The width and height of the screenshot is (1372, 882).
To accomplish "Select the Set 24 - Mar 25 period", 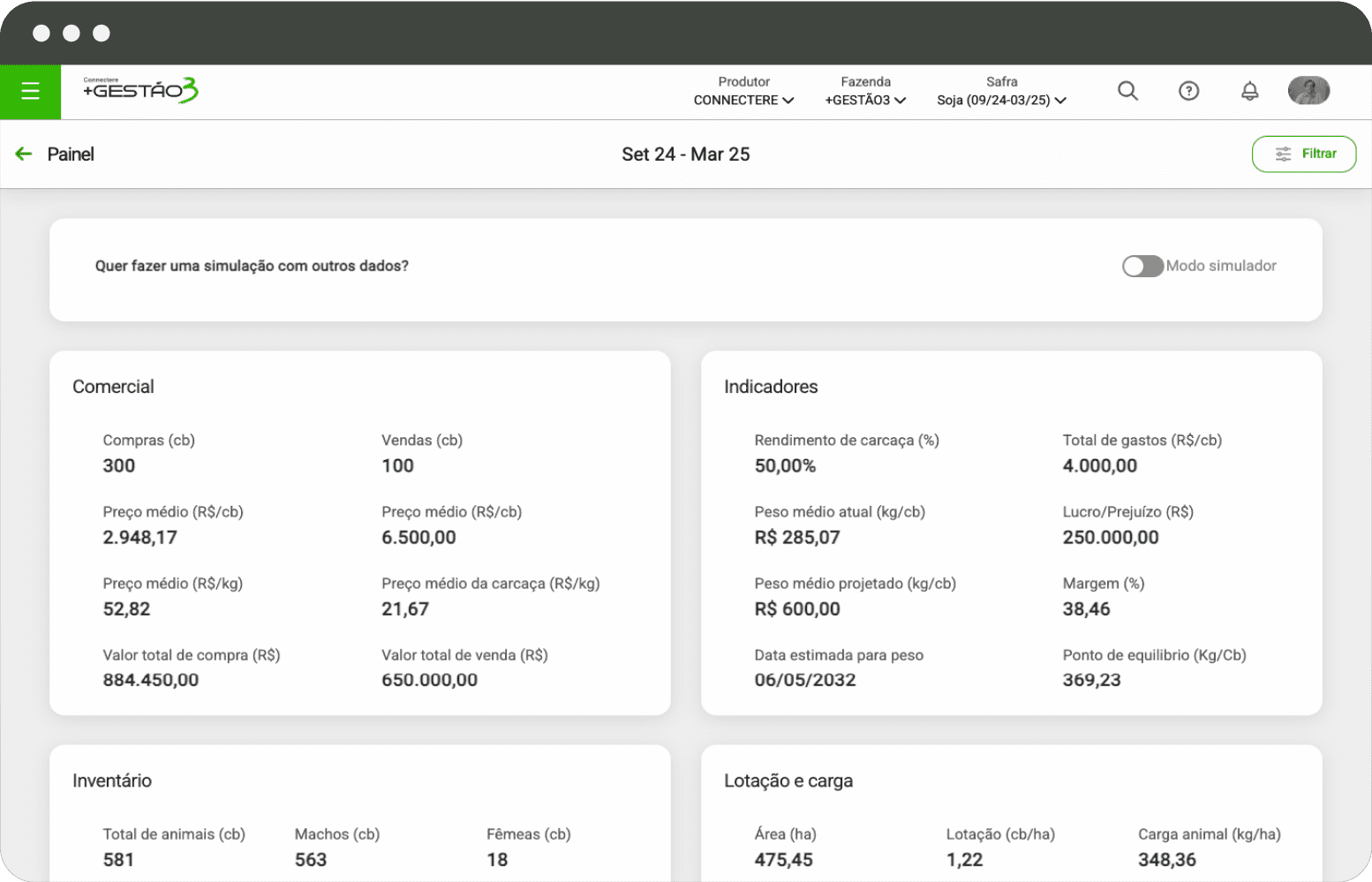I will click(x=685, y=155).
